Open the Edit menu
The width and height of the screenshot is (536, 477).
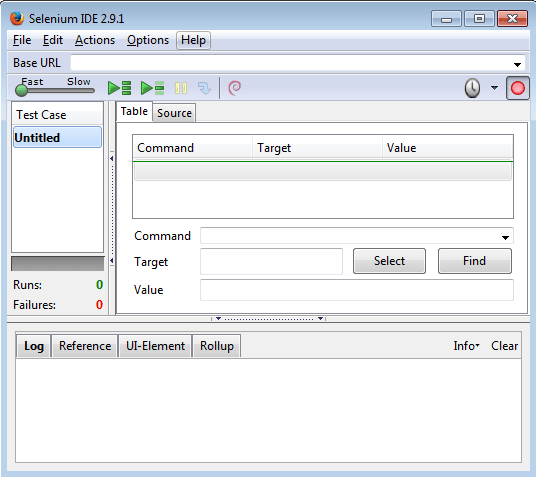coord(53,40)
